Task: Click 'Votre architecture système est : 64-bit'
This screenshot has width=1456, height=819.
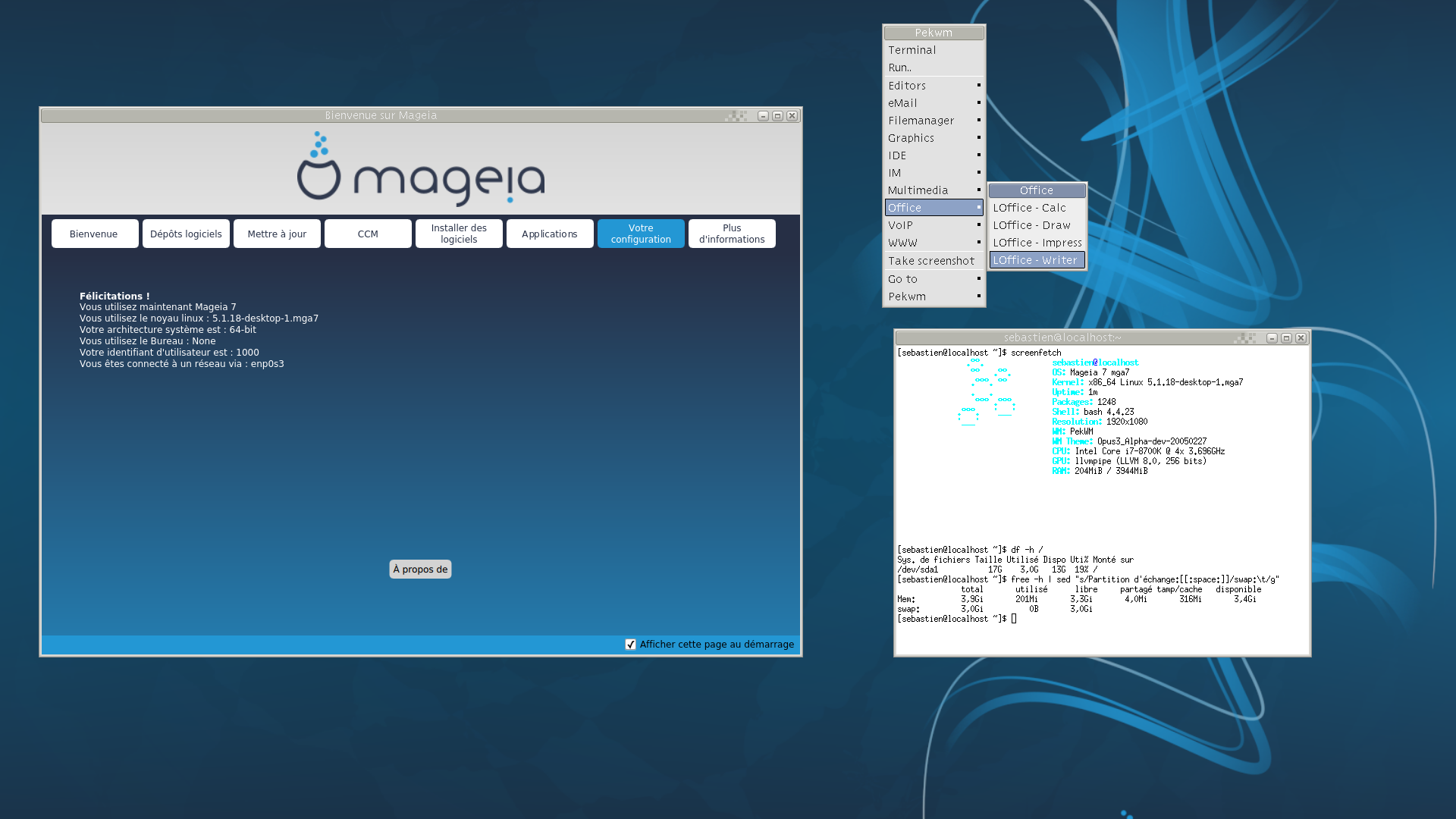Action: pyautogui.click(x=168, y=330)
